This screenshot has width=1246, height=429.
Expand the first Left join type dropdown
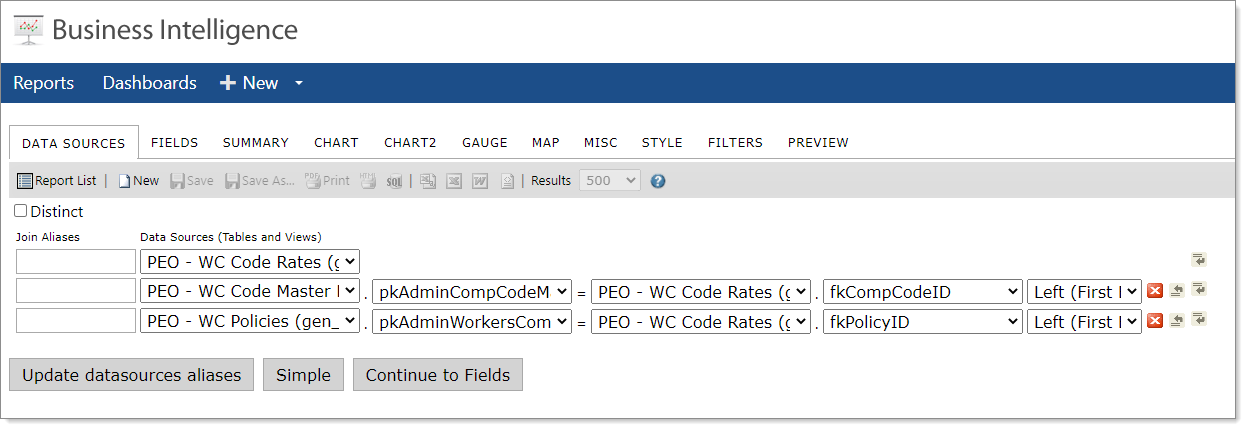(x=1084, y=292)
